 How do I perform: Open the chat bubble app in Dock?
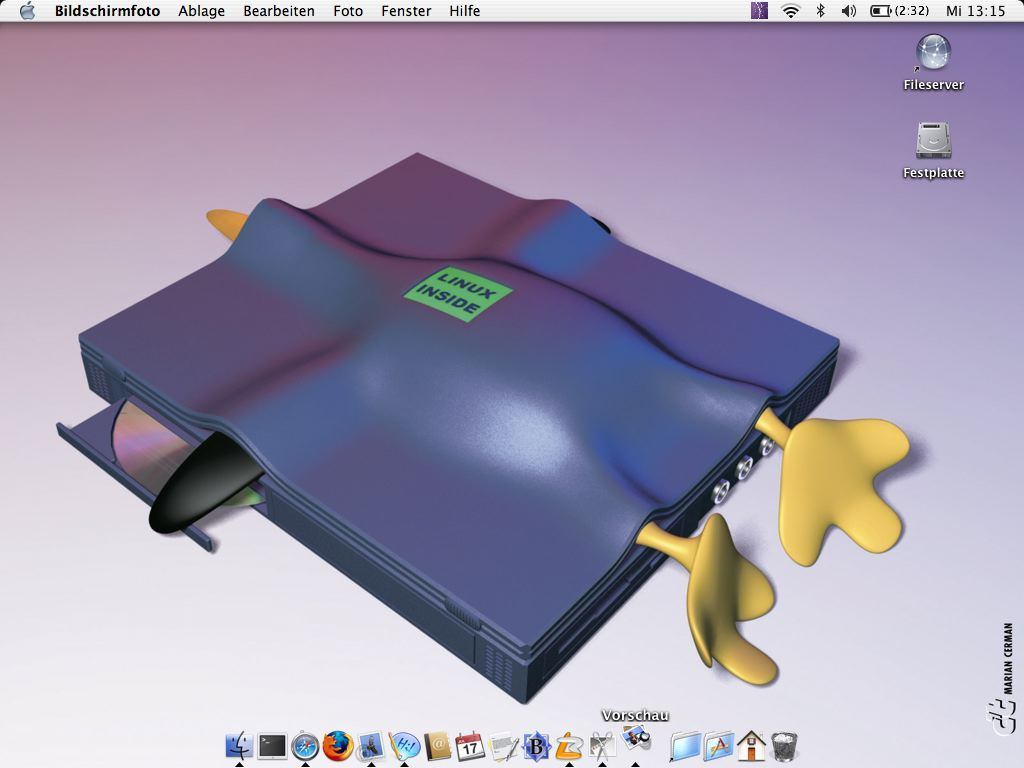coord(404,746)
